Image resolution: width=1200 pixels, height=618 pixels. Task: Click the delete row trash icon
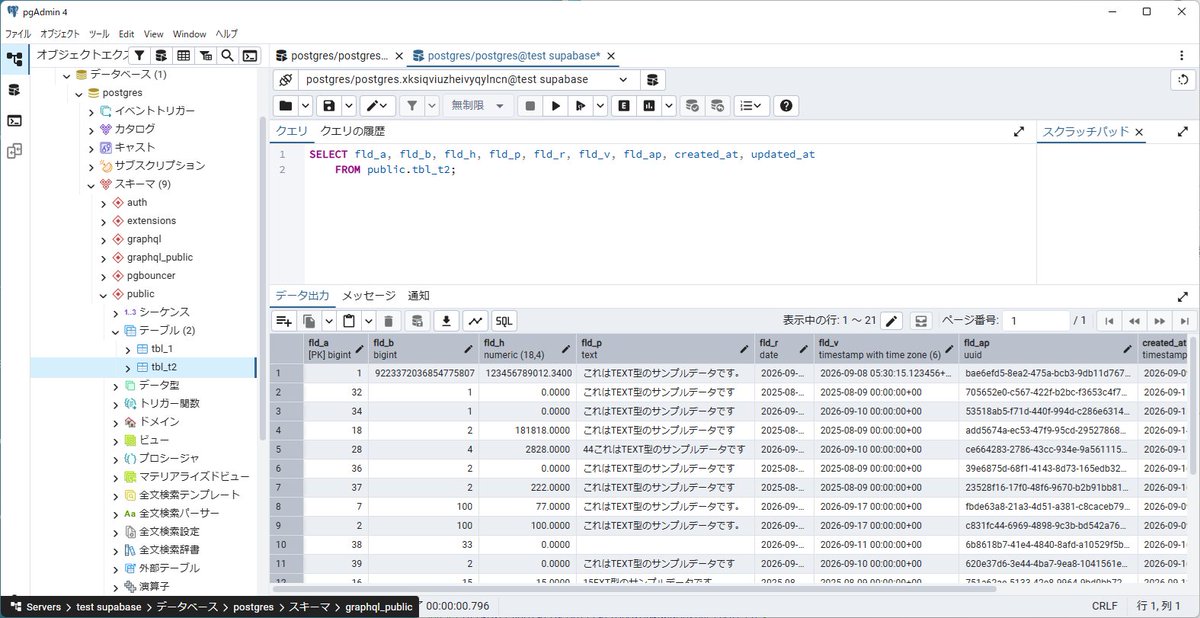(x=389, y=320)
